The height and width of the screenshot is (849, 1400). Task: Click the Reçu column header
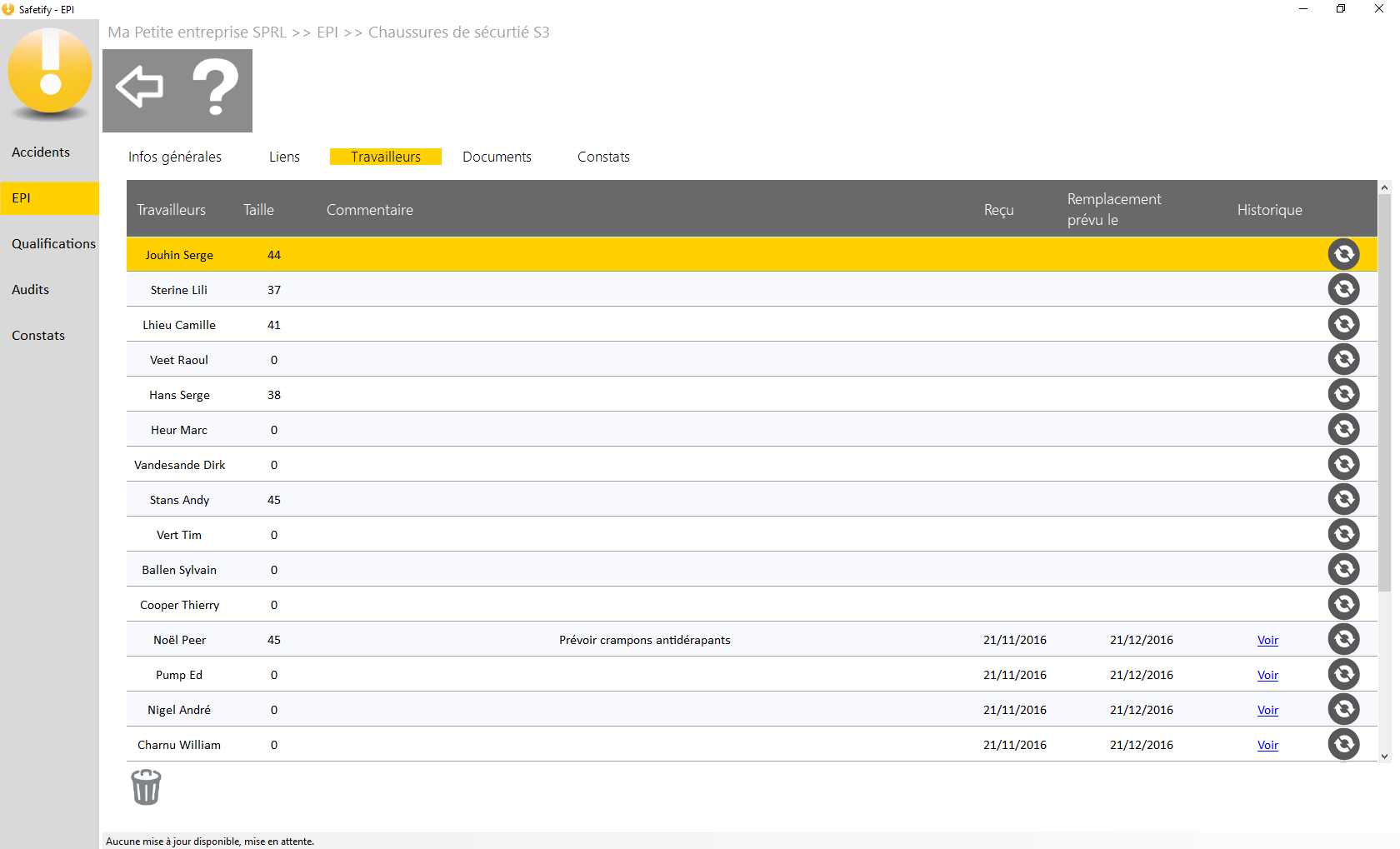998,210
